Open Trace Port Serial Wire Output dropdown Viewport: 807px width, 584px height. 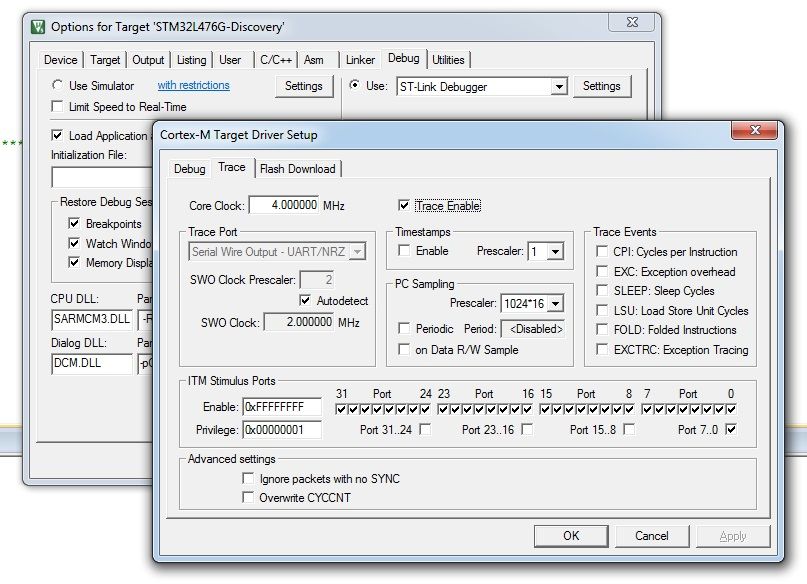357,252
